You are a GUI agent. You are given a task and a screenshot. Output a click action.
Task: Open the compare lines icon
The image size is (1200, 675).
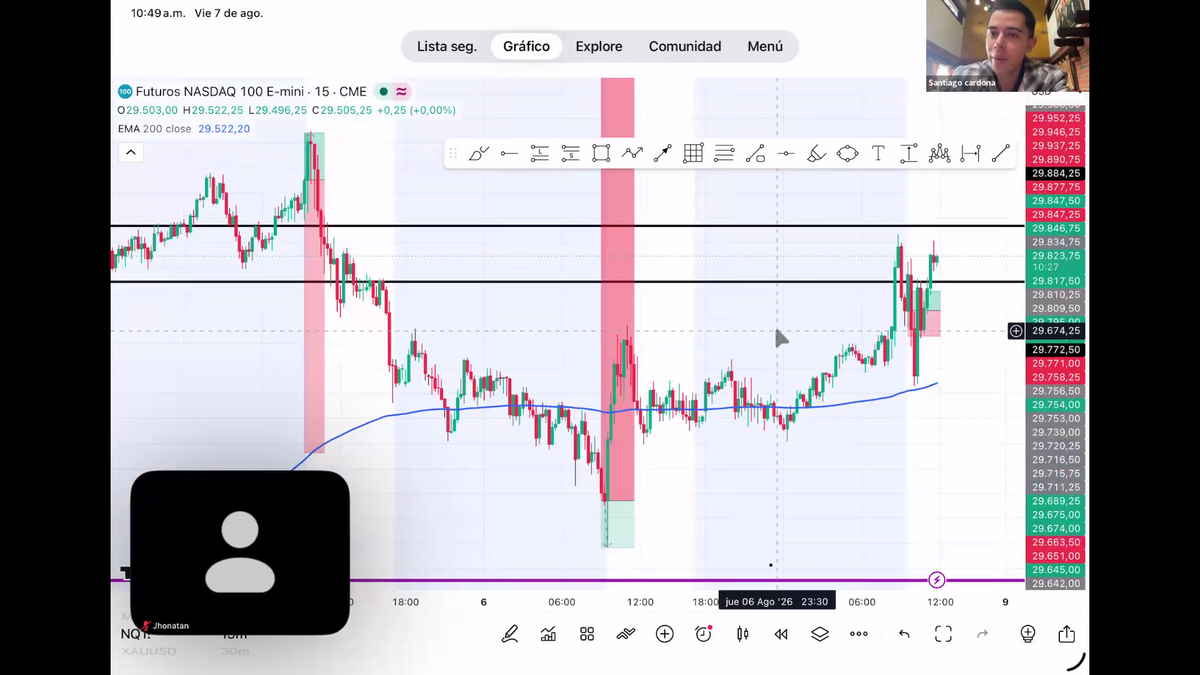(626, 634)
